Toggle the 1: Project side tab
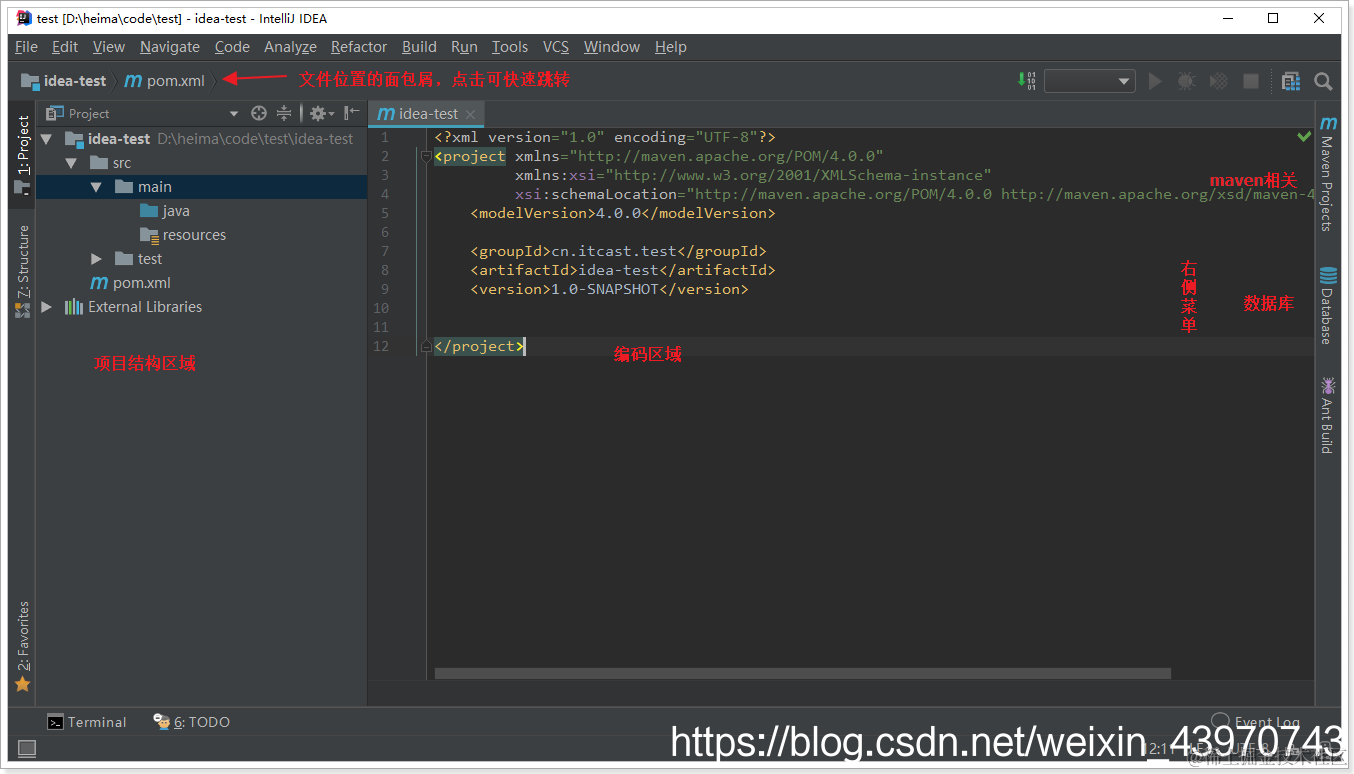Screen dimensions: 1354x774 click(22, 154)
